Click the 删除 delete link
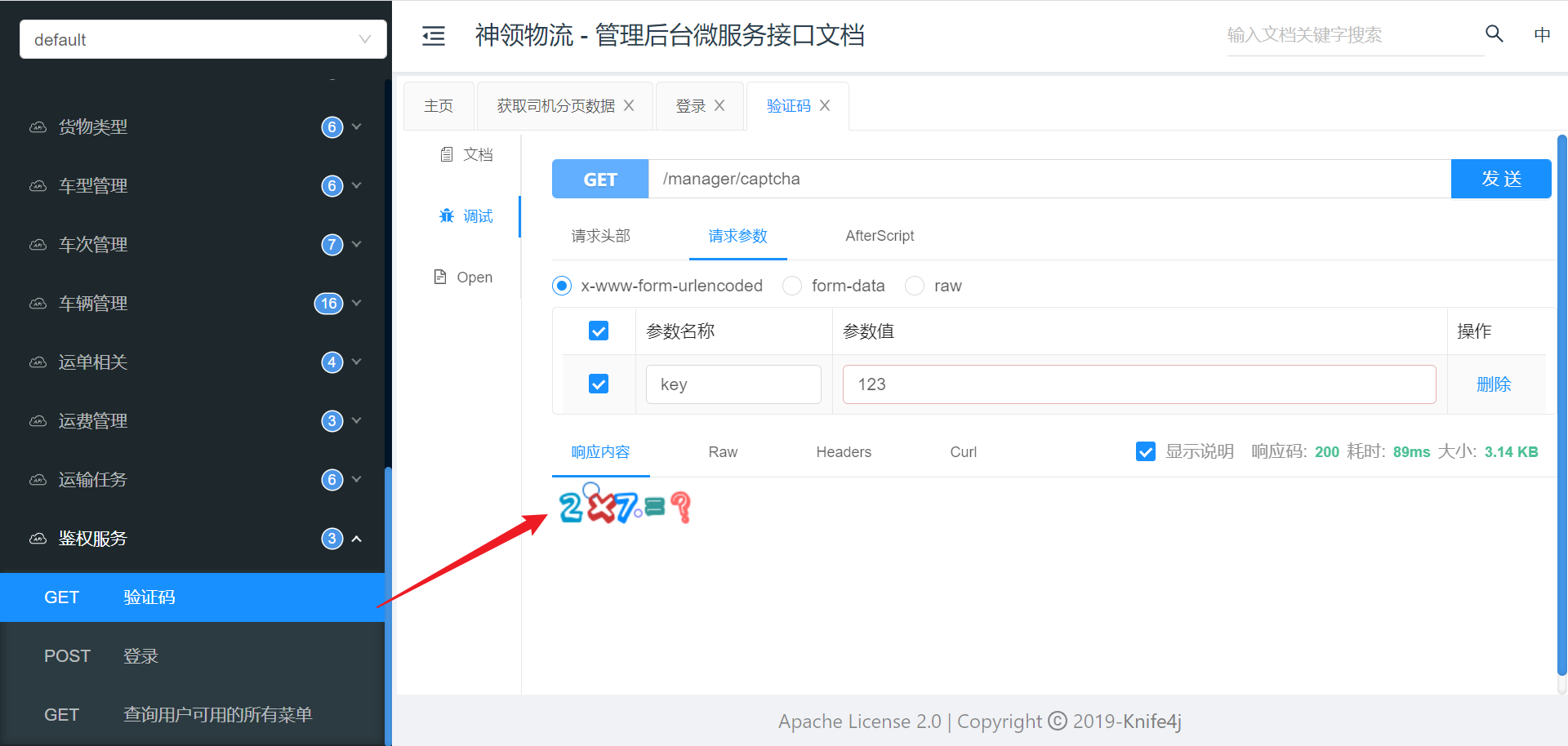This screenshot has width=1568, height=746. [x=1494, y=384]
